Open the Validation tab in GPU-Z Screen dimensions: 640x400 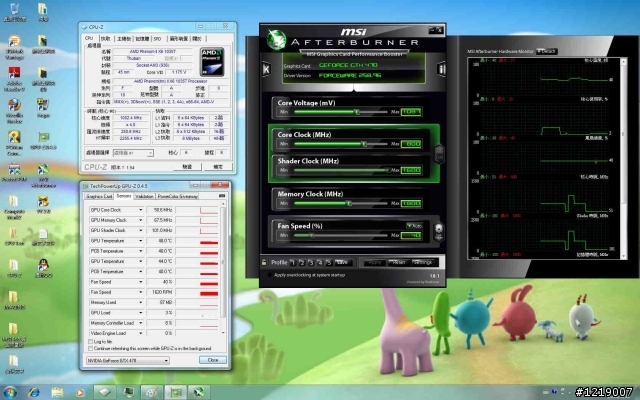pyautogui.click(x=144, y=196)
